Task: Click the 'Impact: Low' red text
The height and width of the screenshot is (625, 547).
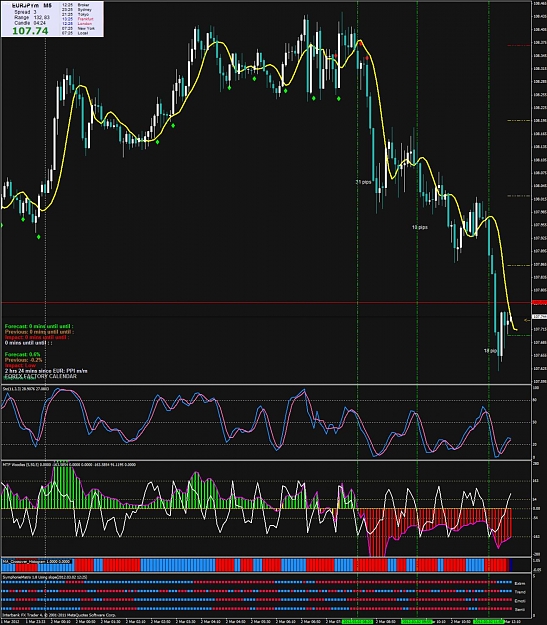Action: [20, 365]
